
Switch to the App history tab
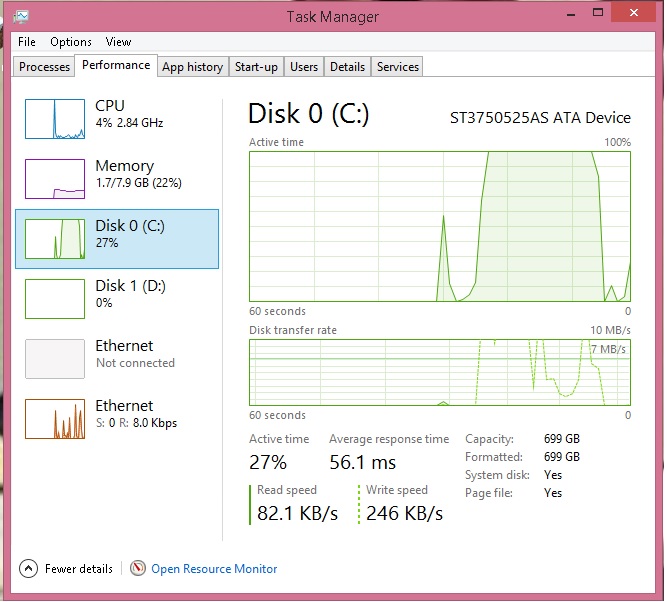(x=193, y=67)
